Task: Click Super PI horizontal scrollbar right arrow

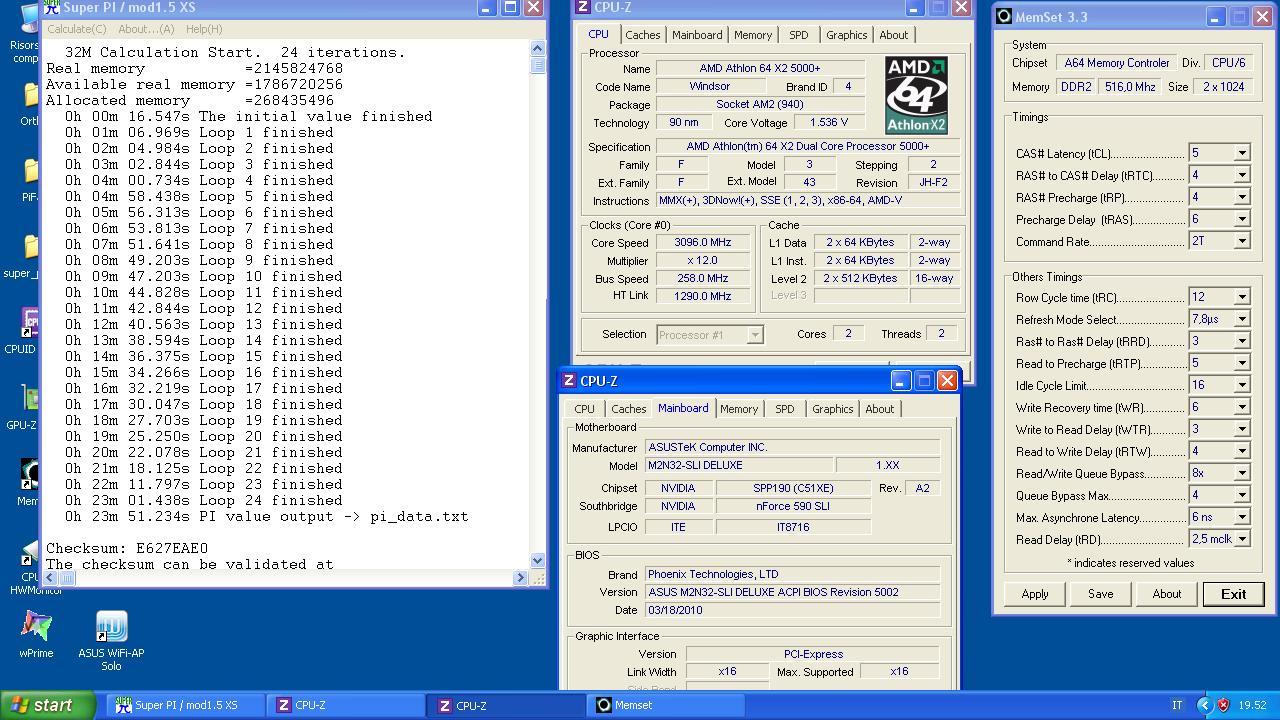Action: [520, 577]
